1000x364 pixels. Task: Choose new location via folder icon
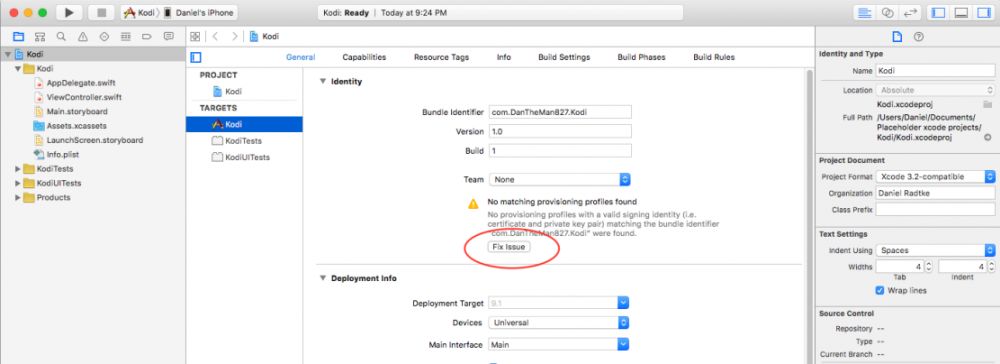coord(987,104)
